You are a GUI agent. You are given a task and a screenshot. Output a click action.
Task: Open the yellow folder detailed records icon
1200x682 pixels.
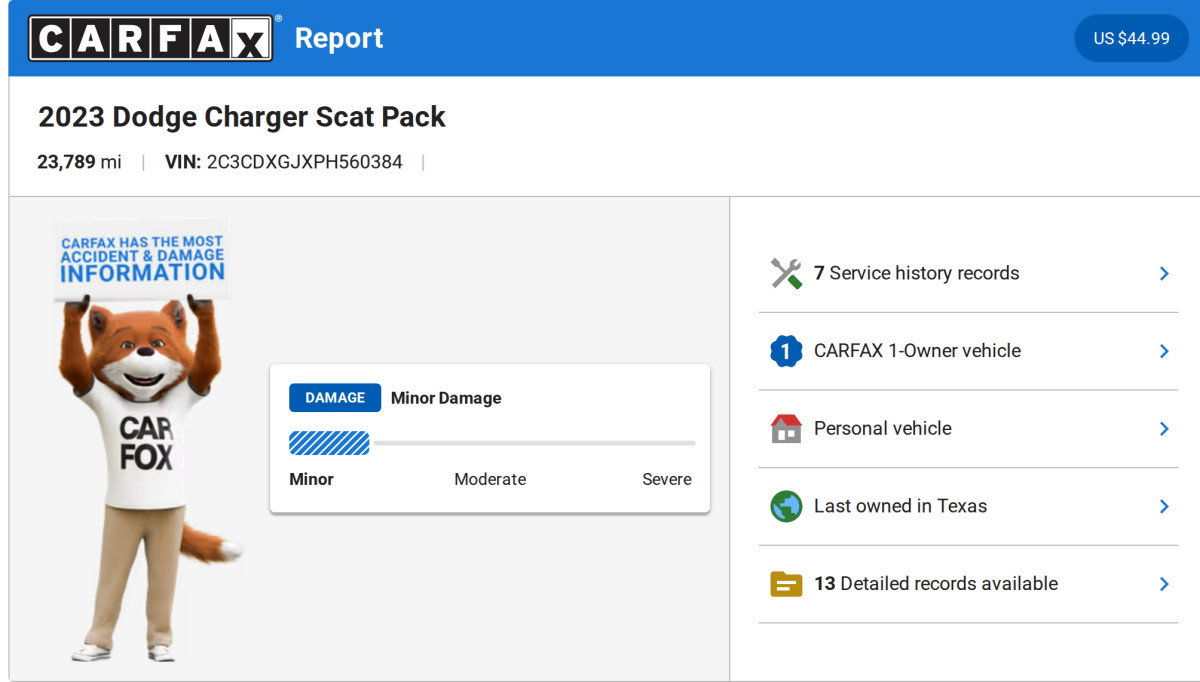tap(786, 583)
